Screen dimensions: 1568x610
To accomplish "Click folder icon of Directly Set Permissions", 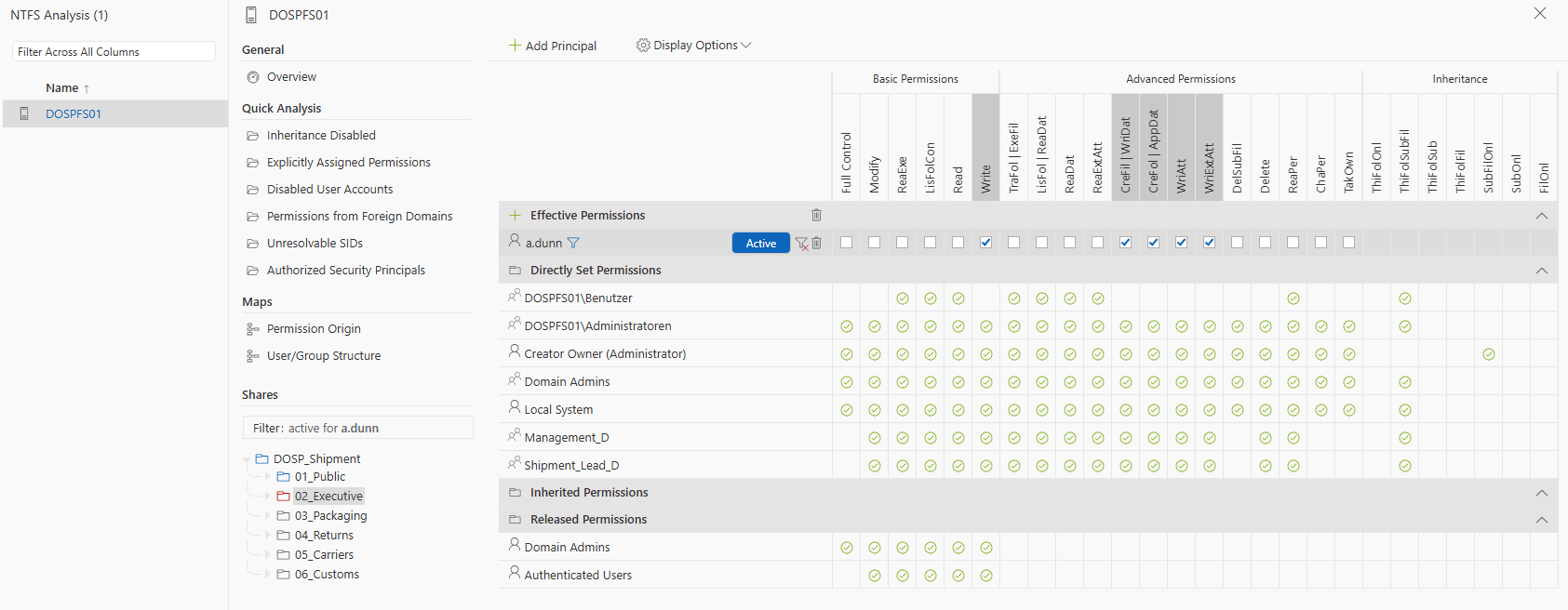I will point(515,271).
